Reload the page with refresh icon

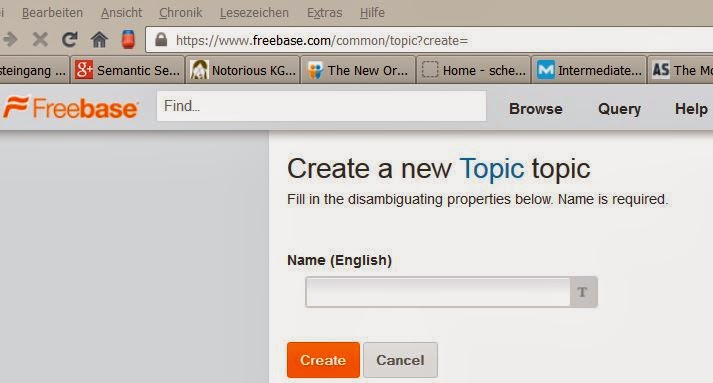[70, 40]
